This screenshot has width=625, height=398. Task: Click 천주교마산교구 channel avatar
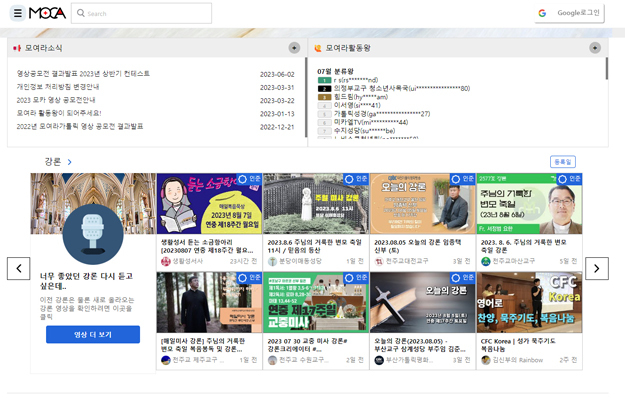click(x=485, y=261)
